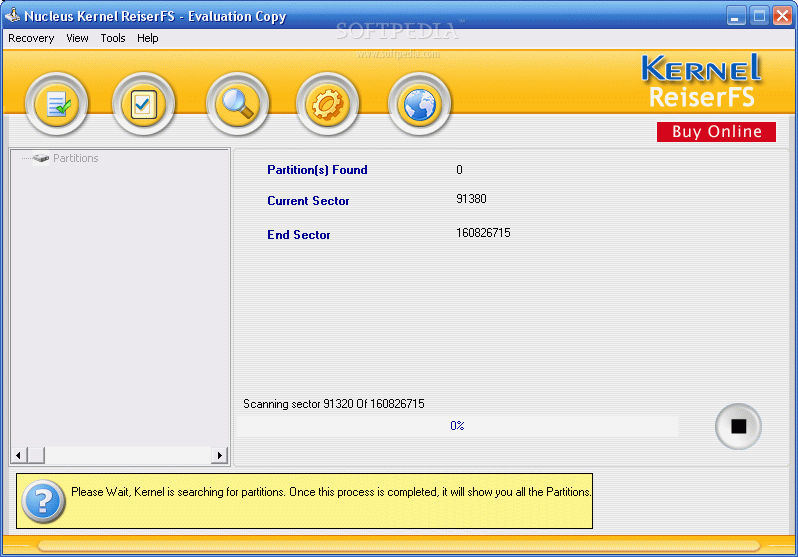Click the globe web icon
The height and width of the screenshot is (557, 798).
click(x=419, y=104)
